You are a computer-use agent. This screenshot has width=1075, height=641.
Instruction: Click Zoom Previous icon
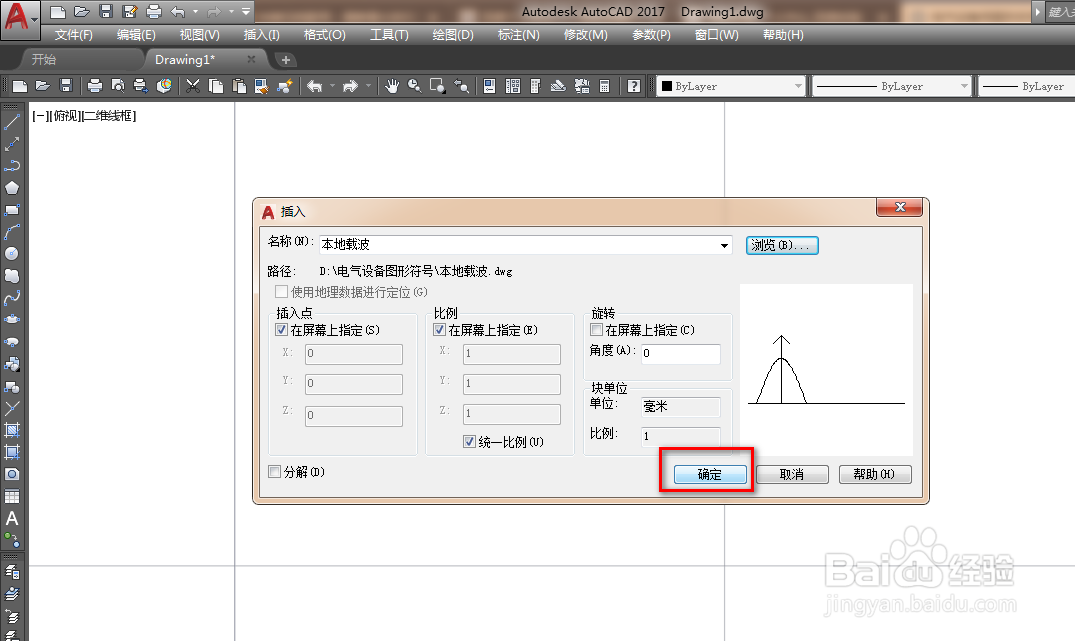[x=461, y=86]
